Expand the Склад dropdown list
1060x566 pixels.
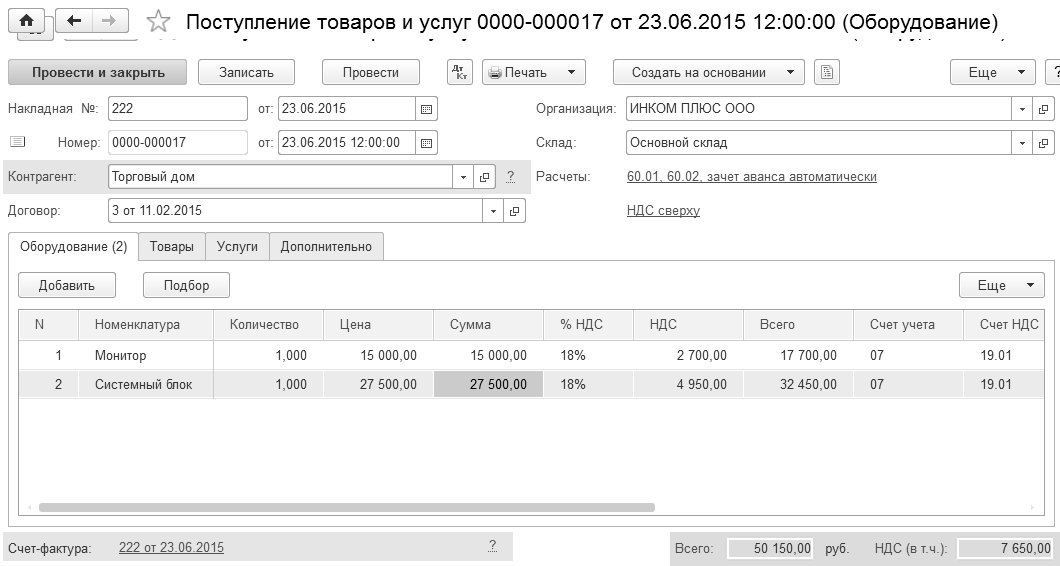[x=1022, y=143]
